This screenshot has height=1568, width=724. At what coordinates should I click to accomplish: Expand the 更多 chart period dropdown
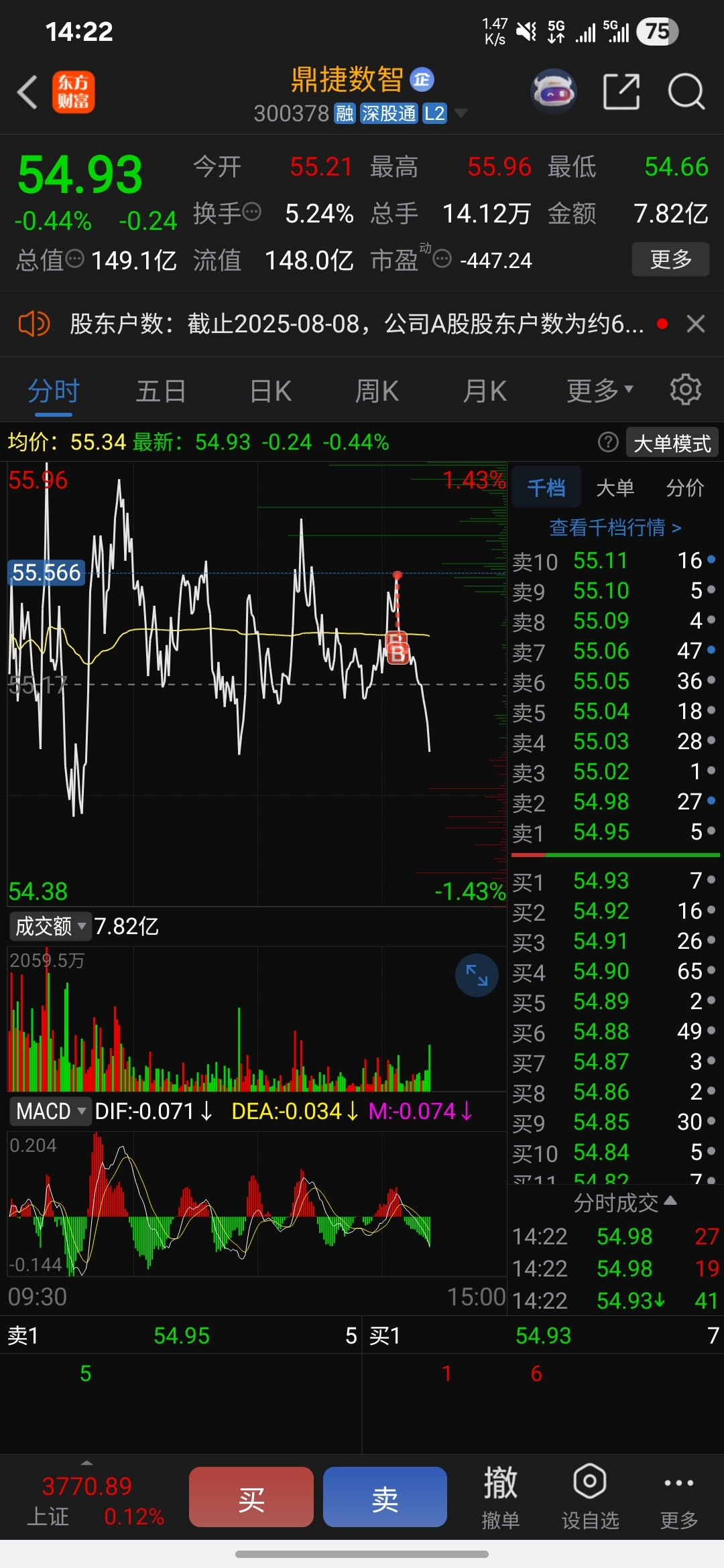(x=600, y=391)
